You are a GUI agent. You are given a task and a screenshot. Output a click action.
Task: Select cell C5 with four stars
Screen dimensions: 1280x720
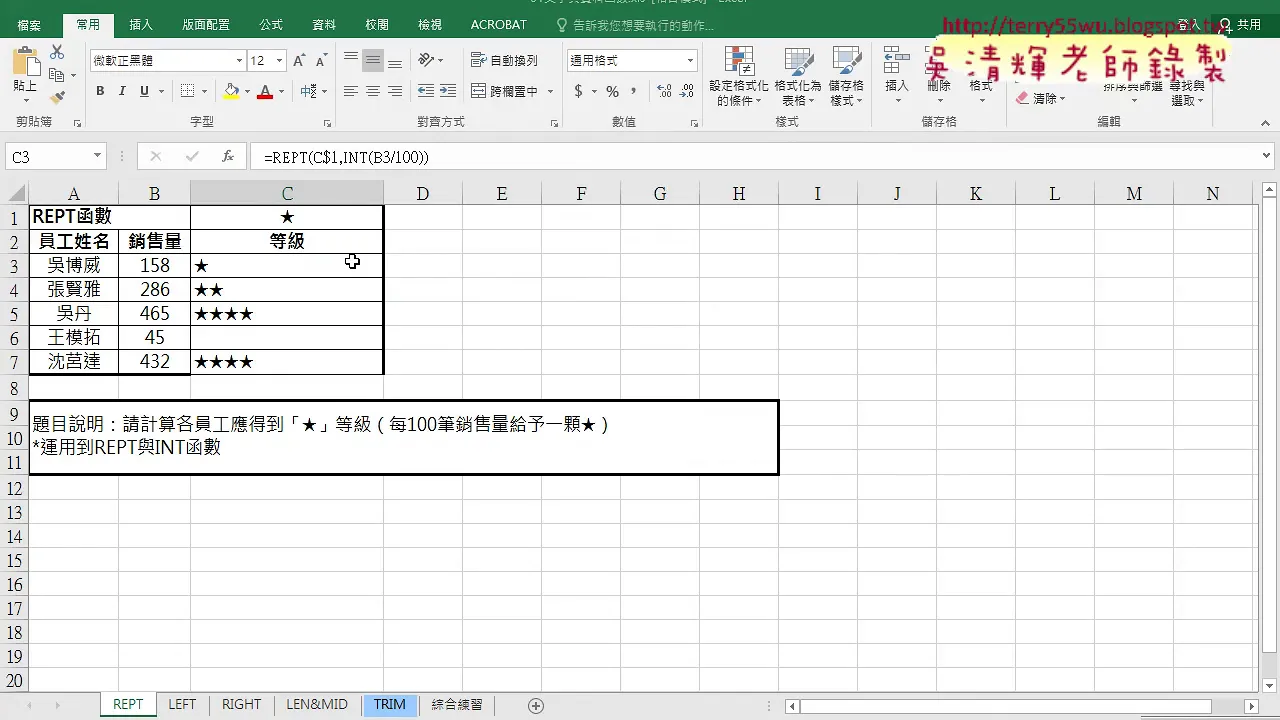coord(287,314)
